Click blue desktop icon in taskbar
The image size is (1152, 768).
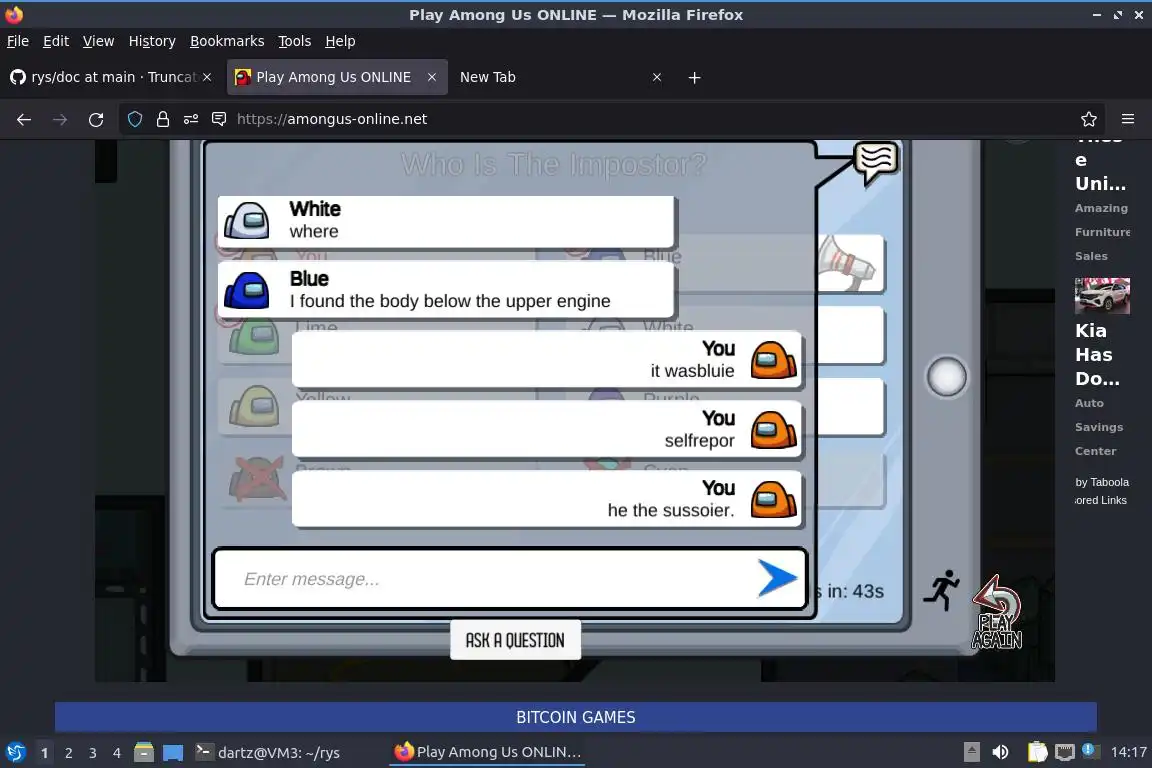173,753
